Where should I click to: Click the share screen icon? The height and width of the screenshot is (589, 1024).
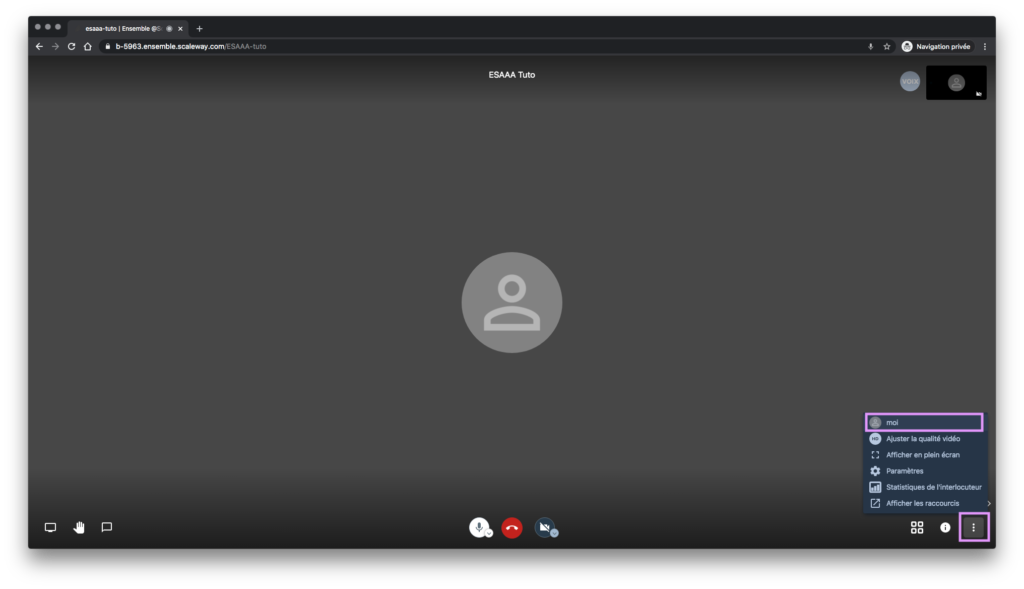tap(50, 527)
